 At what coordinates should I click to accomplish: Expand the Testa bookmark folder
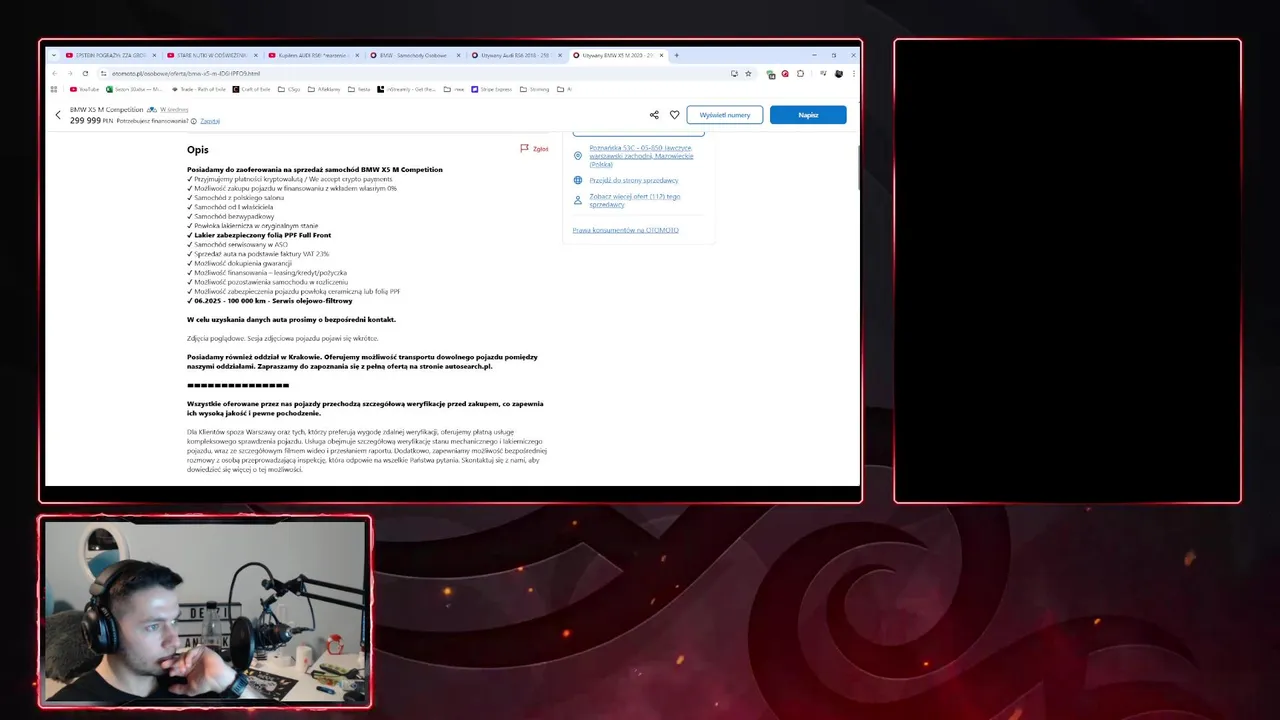[359, 89]
